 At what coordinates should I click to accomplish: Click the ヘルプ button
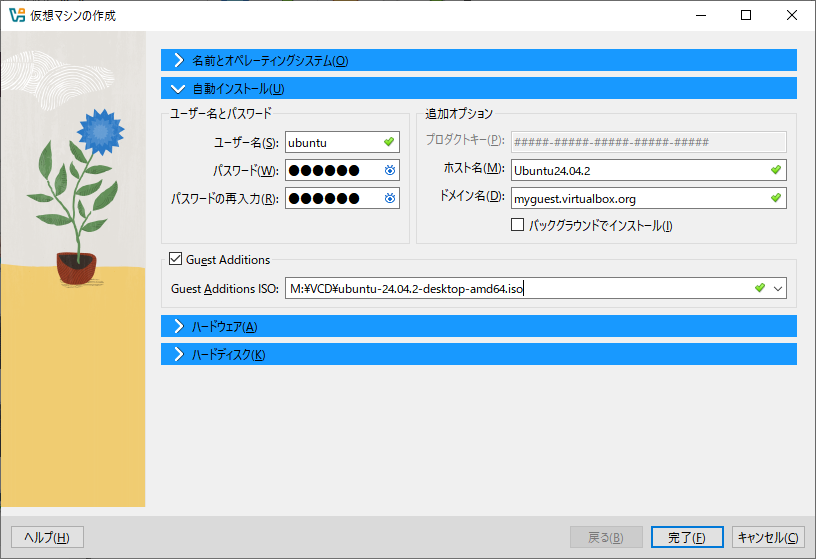tap(47, 537)
